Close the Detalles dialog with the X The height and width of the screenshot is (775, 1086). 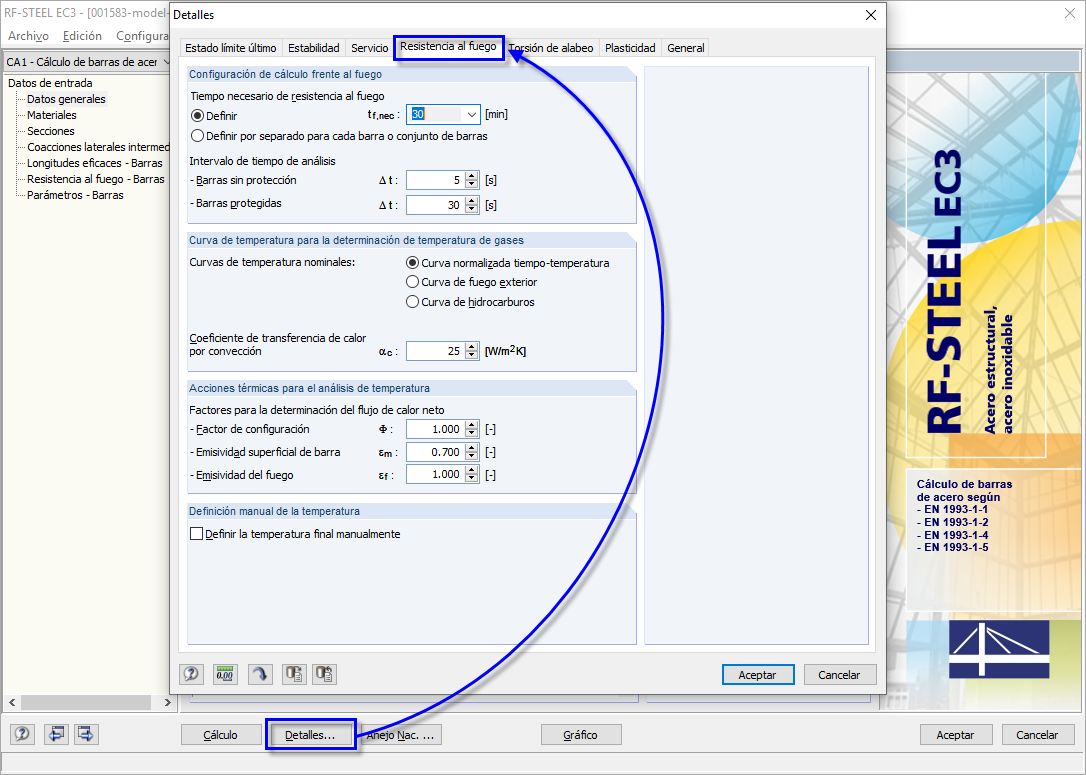pyautogui.click(x=871, y=15)
